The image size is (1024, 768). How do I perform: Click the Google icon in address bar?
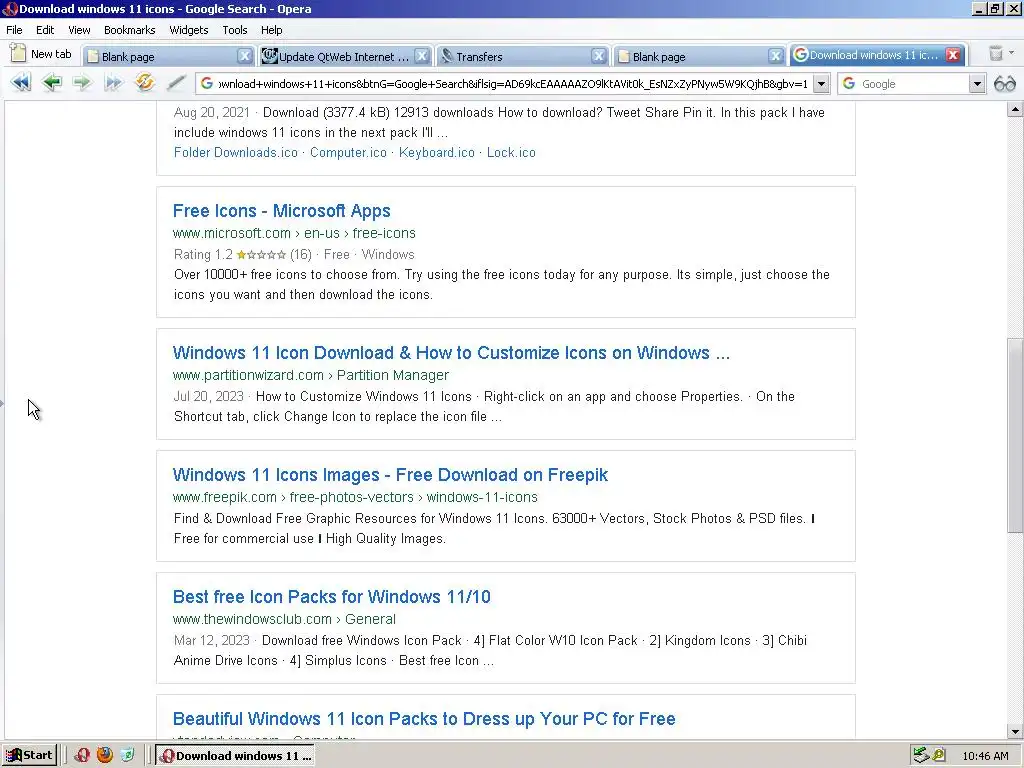pos(207,84)
